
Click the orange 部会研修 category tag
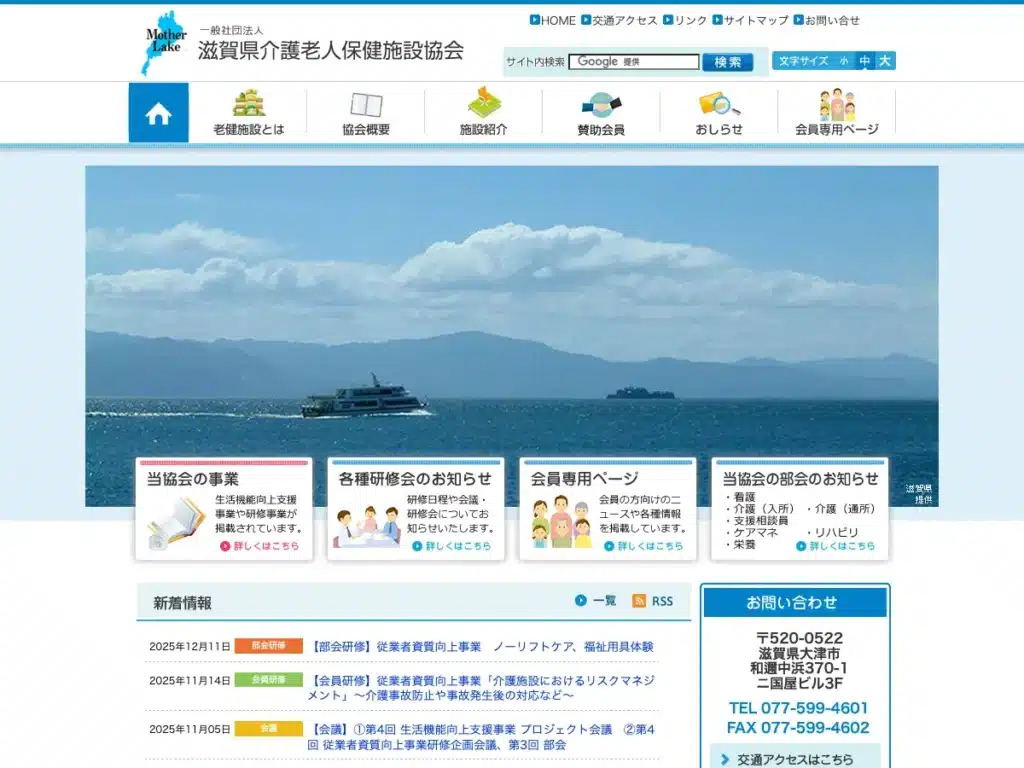point(268,645)
